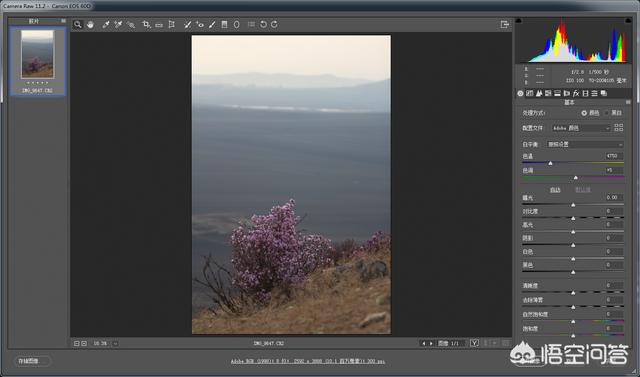The image size is (640, 377).
Task: Open the Calibration panel tab
Action: point(585,93)
